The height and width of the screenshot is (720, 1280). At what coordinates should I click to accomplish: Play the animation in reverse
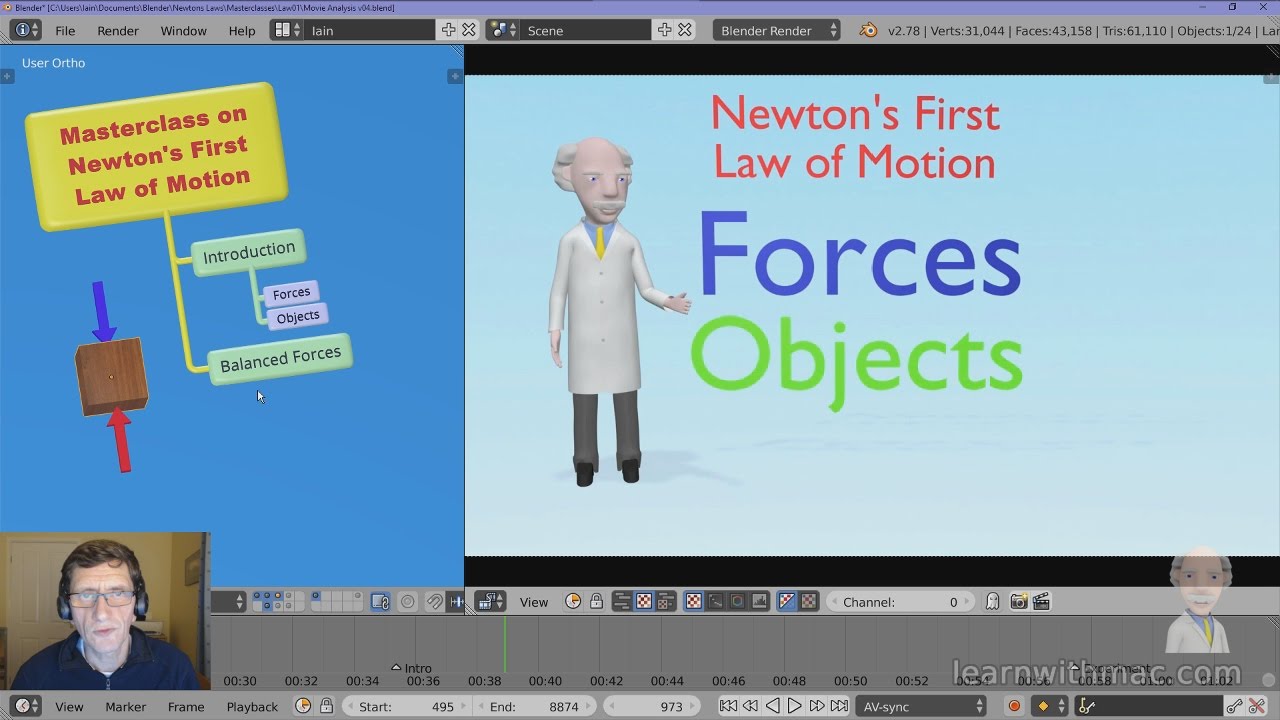(772, 707)
